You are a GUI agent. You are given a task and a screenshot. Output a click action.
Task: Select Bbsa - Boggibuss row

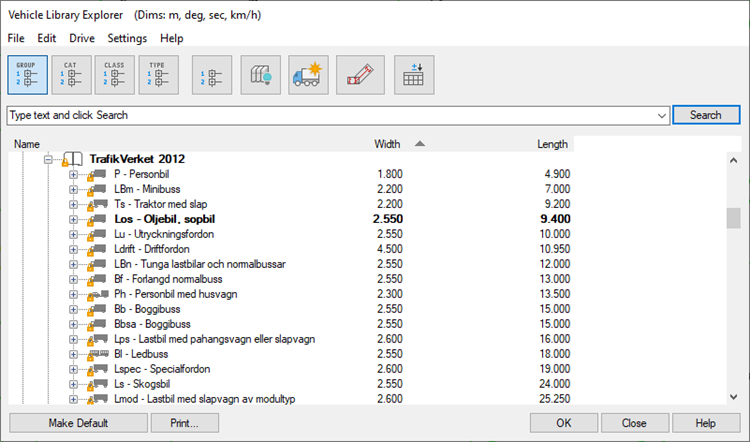click(152, 324)
